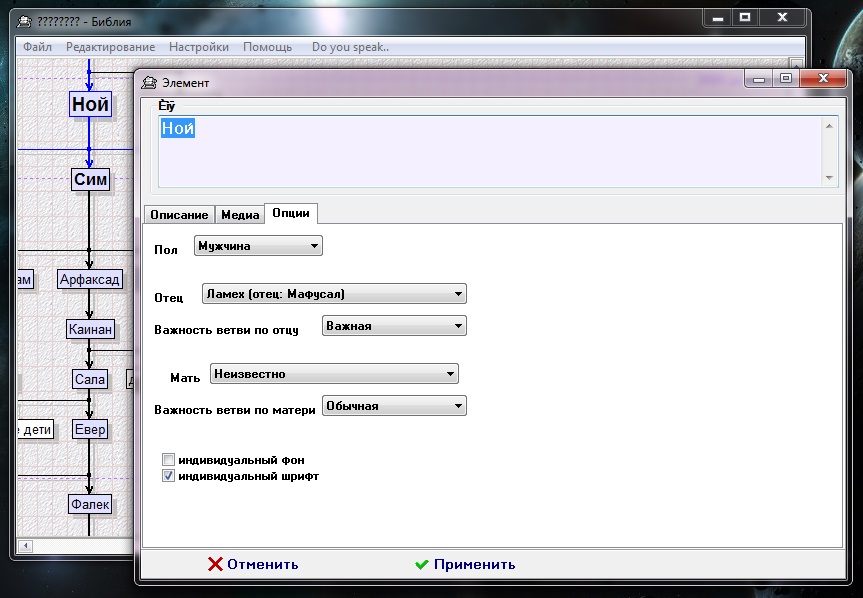Viewport: 863px width, 598px height.
Task: Click the name field scrollbar down arrow
Action: [x=829, y=177]
